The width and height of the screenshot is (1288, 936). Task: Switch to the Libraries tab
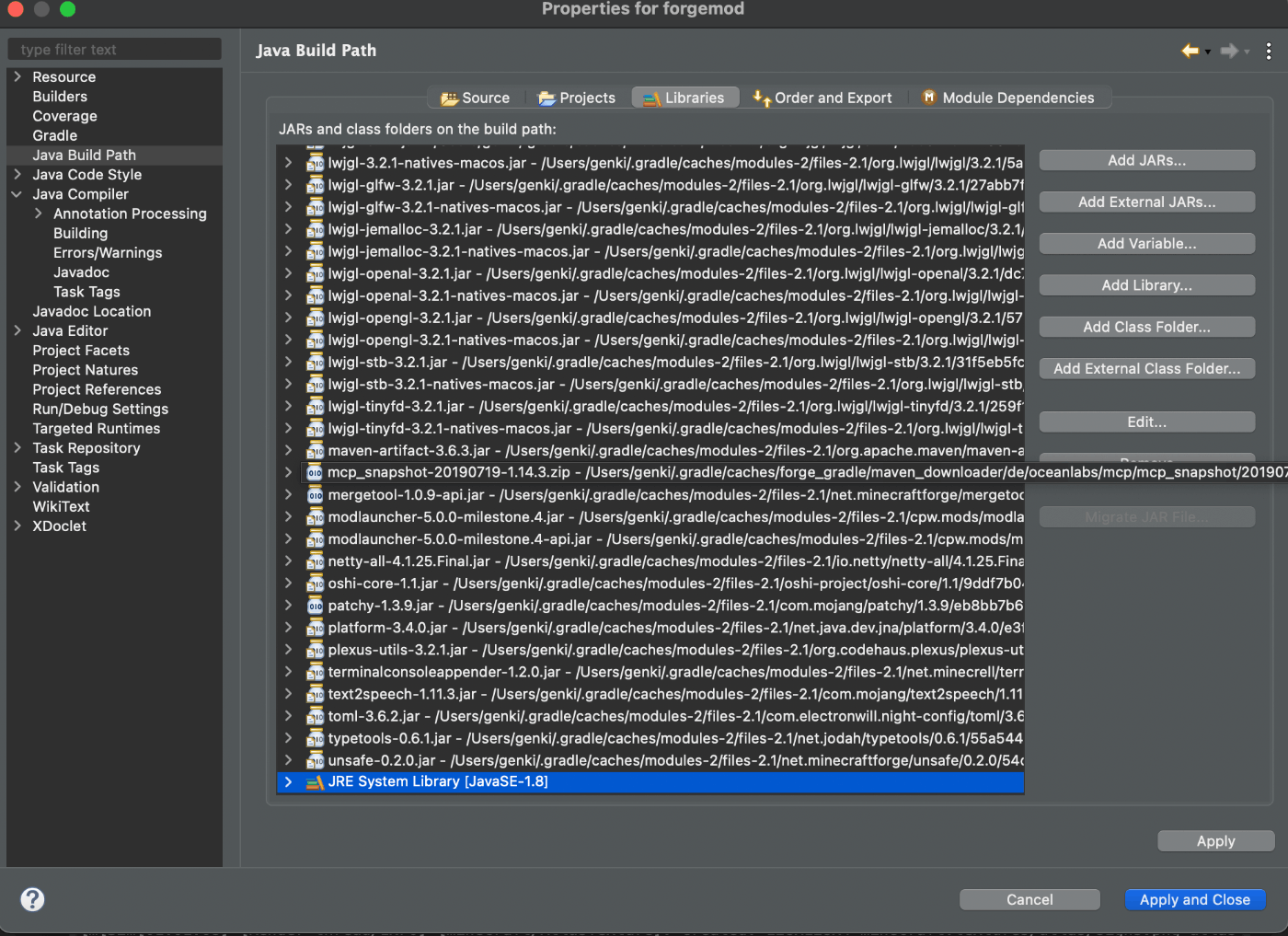[685, 97]
